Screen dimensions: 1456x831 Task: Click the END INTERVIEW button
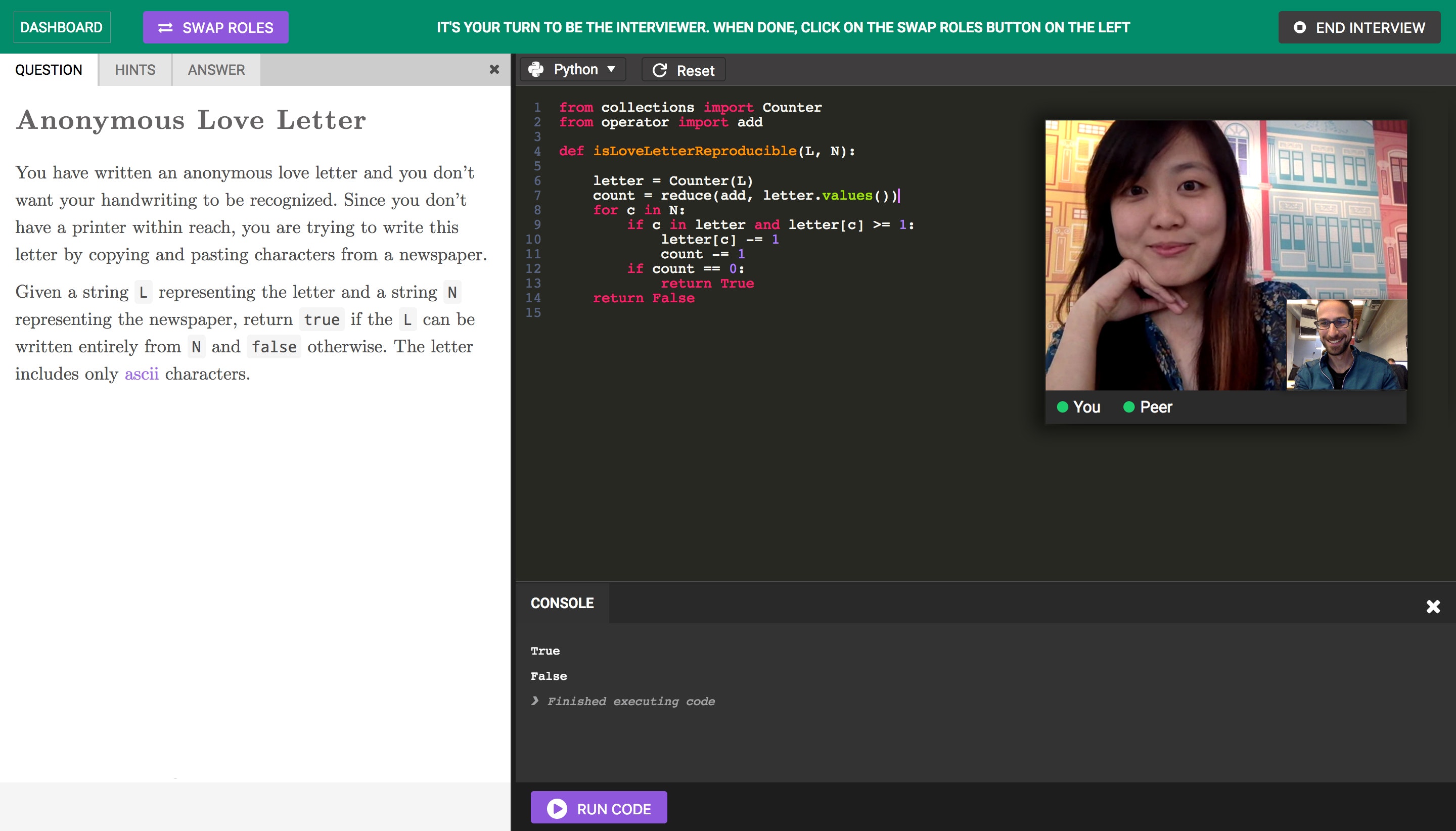tap(1359, 27)
